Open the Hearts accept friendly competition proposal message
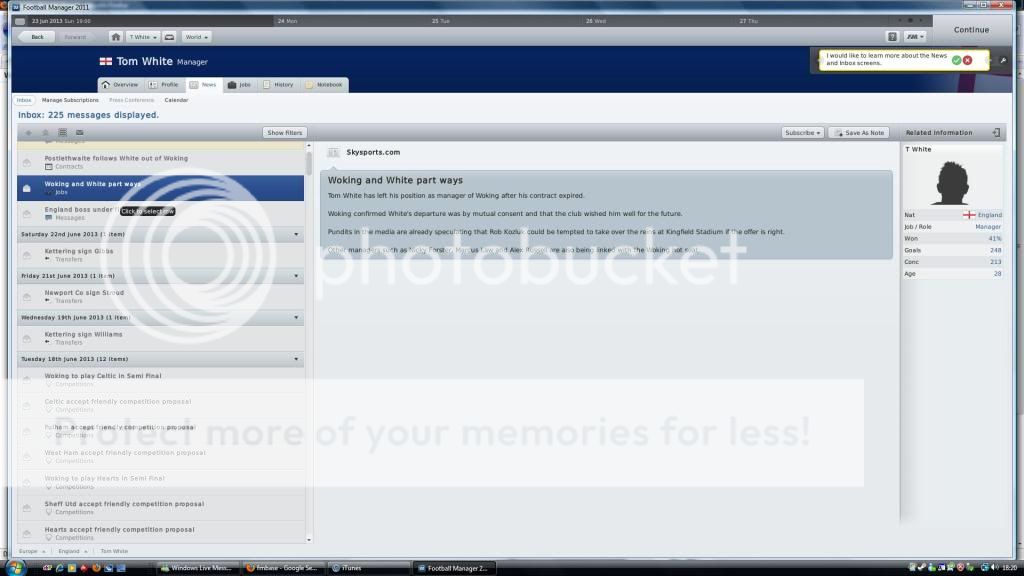This screenshot has width=1024, height=576. pos(161,533)
